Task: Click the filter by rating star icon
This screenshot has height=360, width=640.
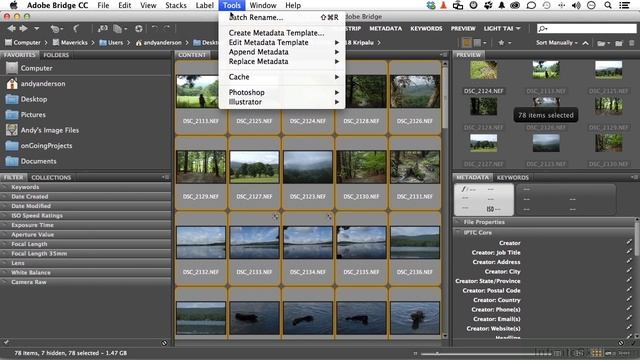Action: coord(501,42)
